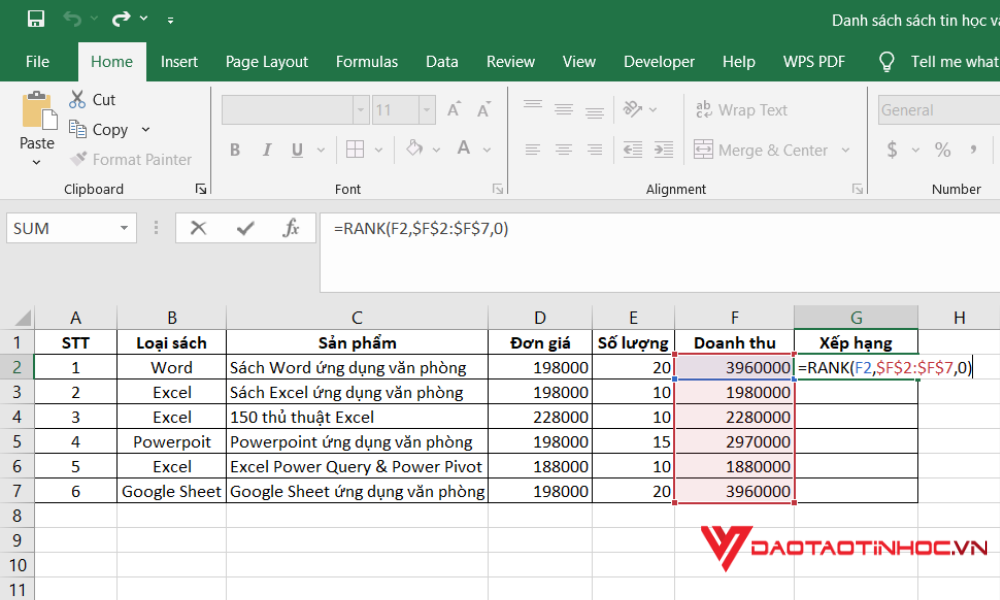Click the Increase Font Size icon

[x=453, y=110]
